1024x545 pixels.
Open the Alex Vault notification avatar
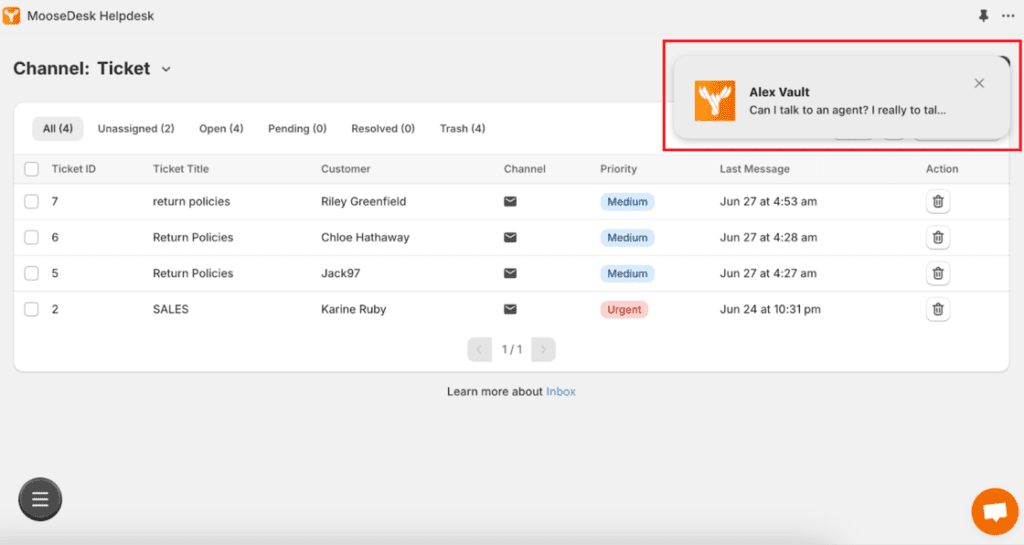point(714,101)
